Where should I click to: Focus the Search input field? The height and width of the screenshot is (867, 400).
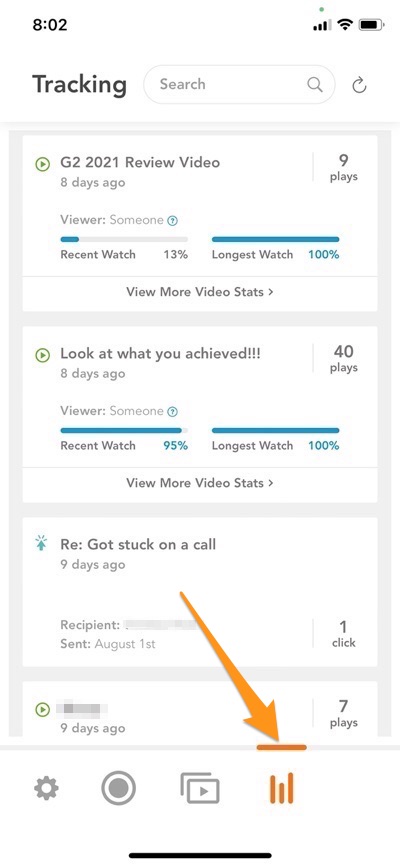pyautogui.click(x=239, y=85)
